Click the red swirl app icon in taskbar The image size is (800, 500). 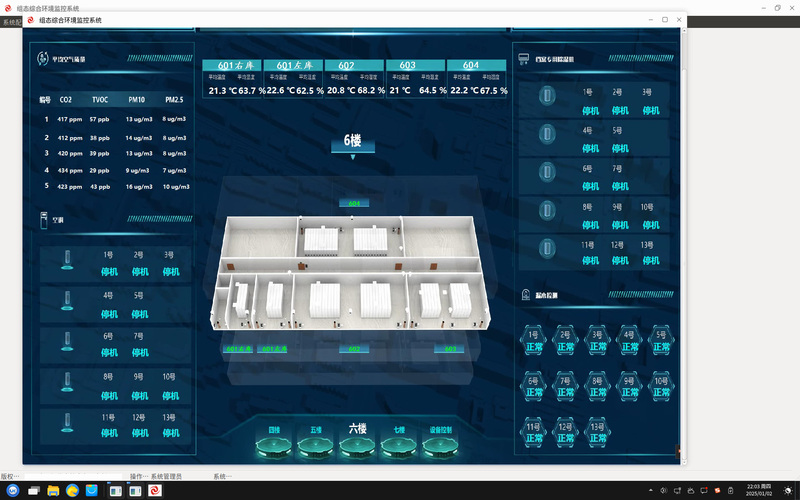coord(155,491)
